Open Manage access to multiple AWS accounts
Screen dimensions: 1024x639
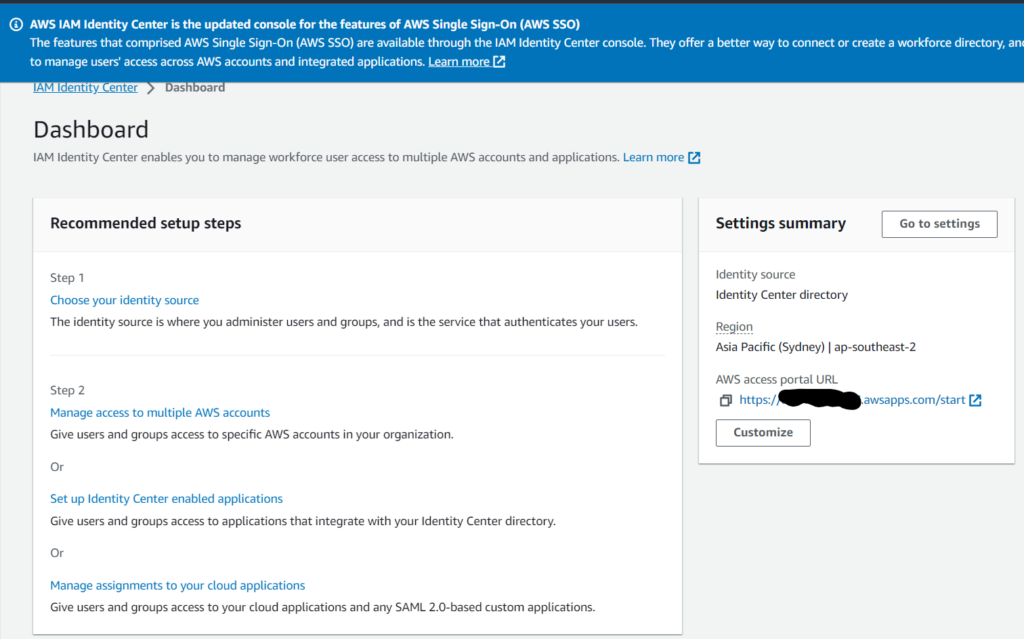pyautogui.click(x=160, y=412)
